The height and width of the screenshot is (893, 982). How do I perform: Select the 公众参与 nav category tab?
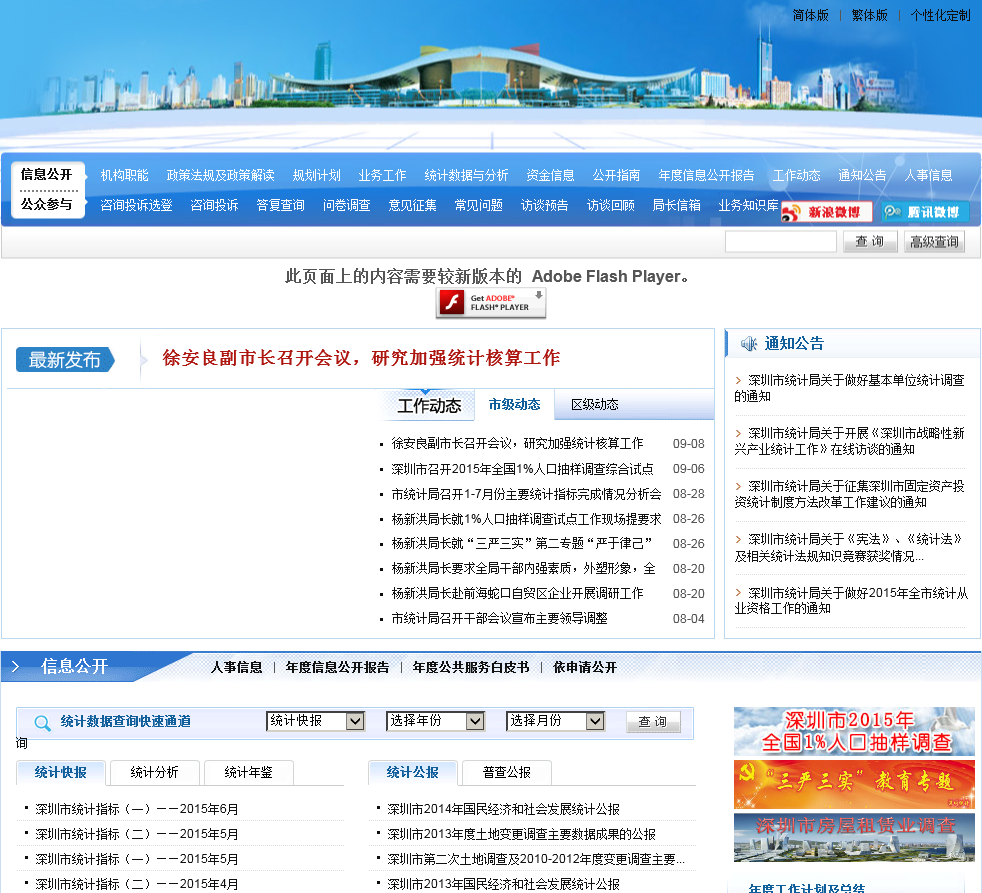(x=46, y=204)
